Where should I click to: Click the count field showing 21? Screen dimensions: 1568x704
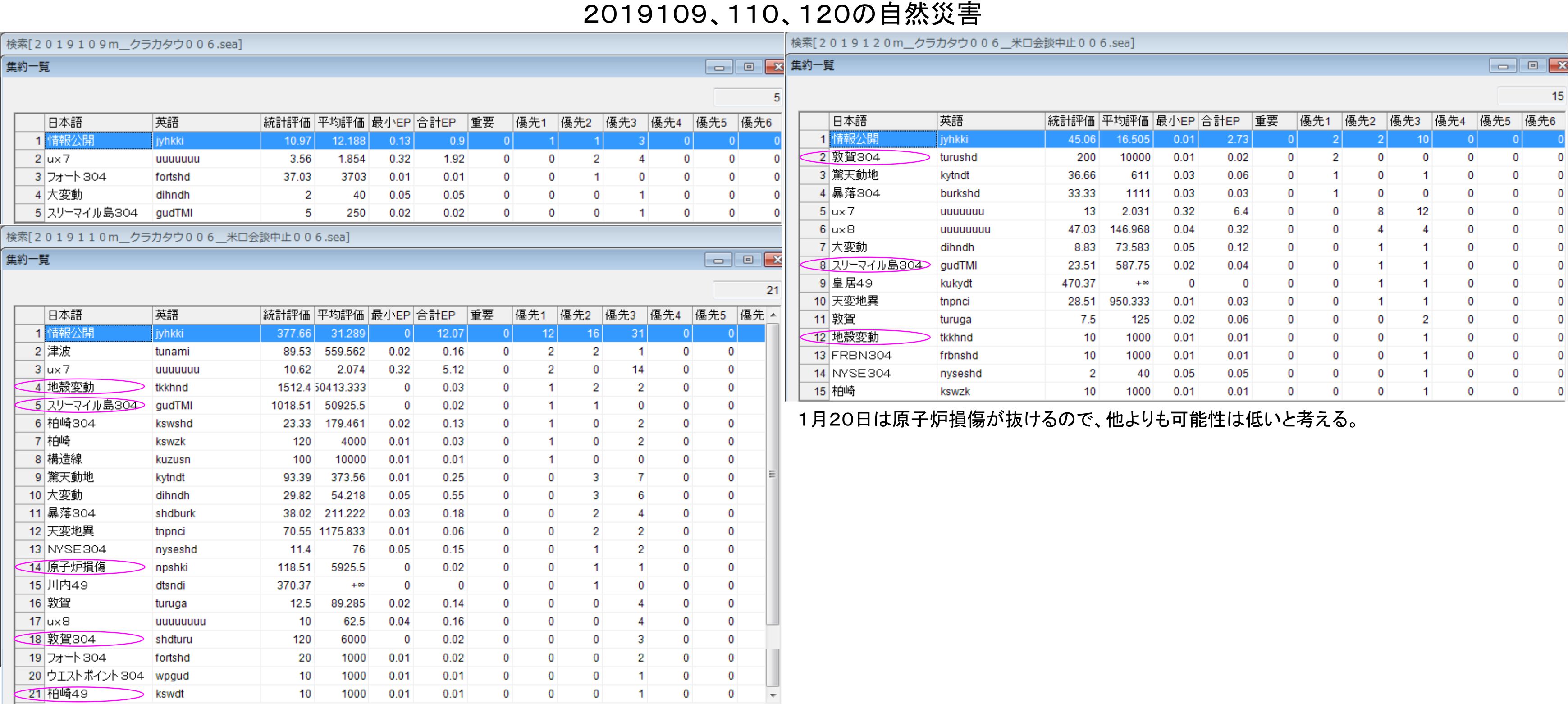746,290
